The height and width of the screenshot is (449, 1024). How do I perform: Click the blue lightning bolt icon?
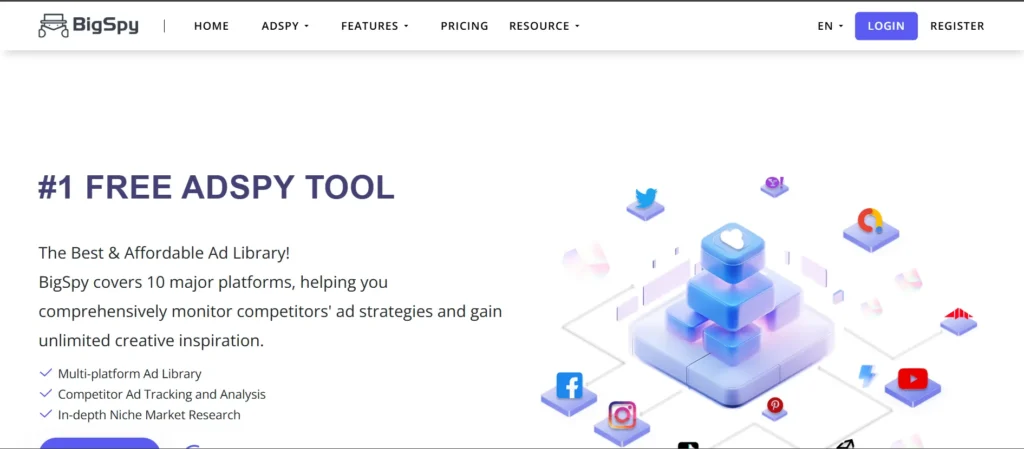[x=868, y=375]
